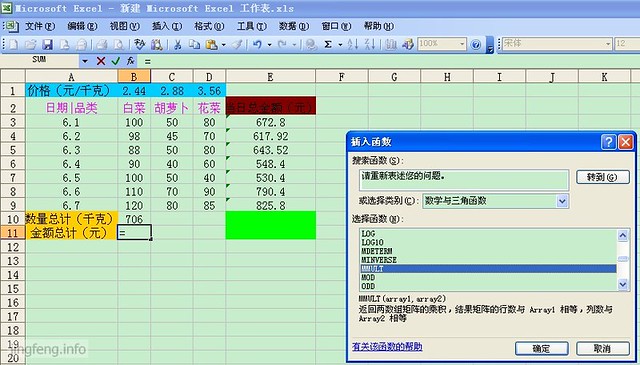Image resolution: width=640 pixels, height=365 pixels.
Task: Select LOG10 in the function list
Action: point(488,243)
